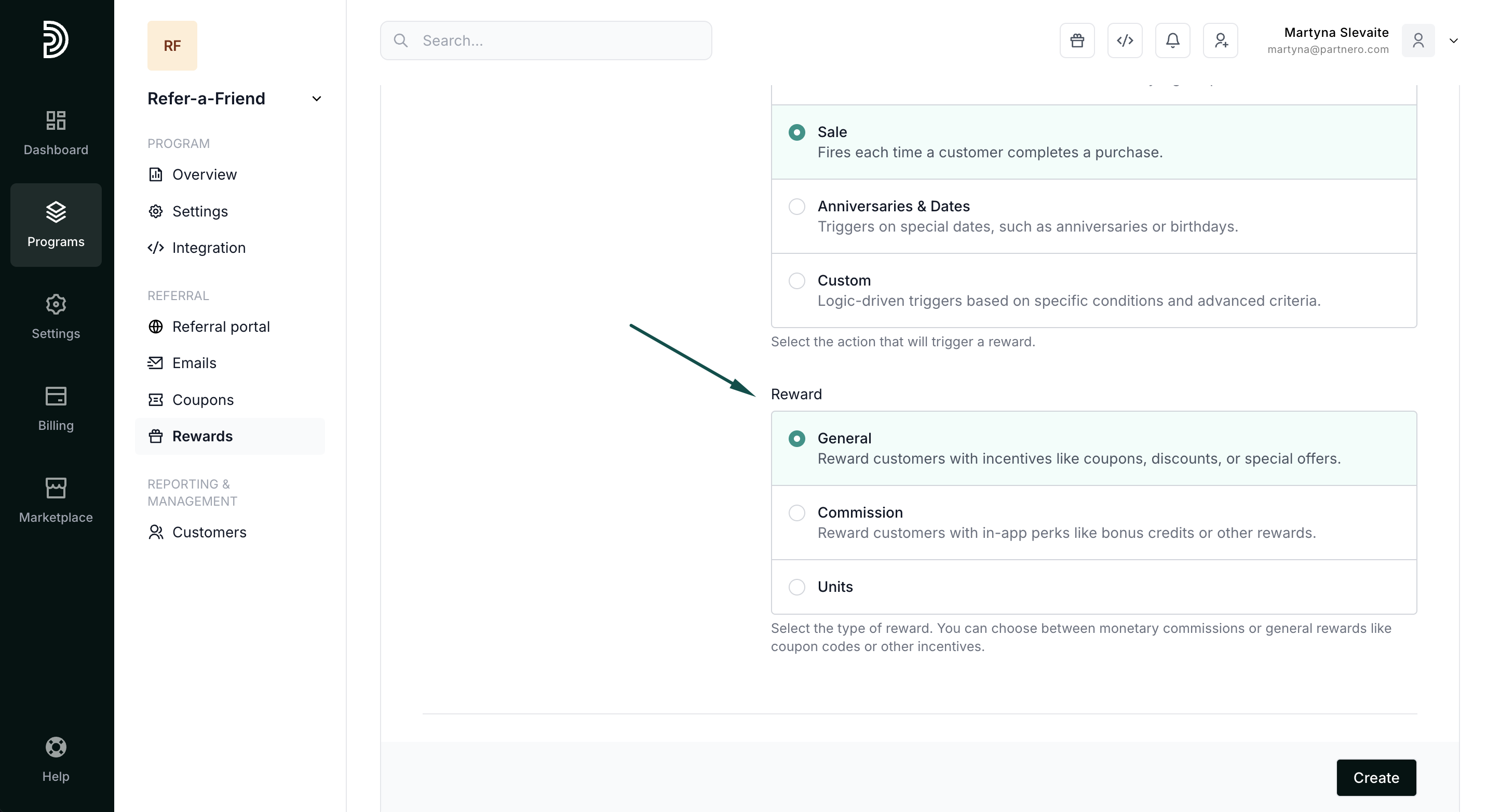
Task: Click the Create button
Action: pyautogui.click(x=1375, y=777)
